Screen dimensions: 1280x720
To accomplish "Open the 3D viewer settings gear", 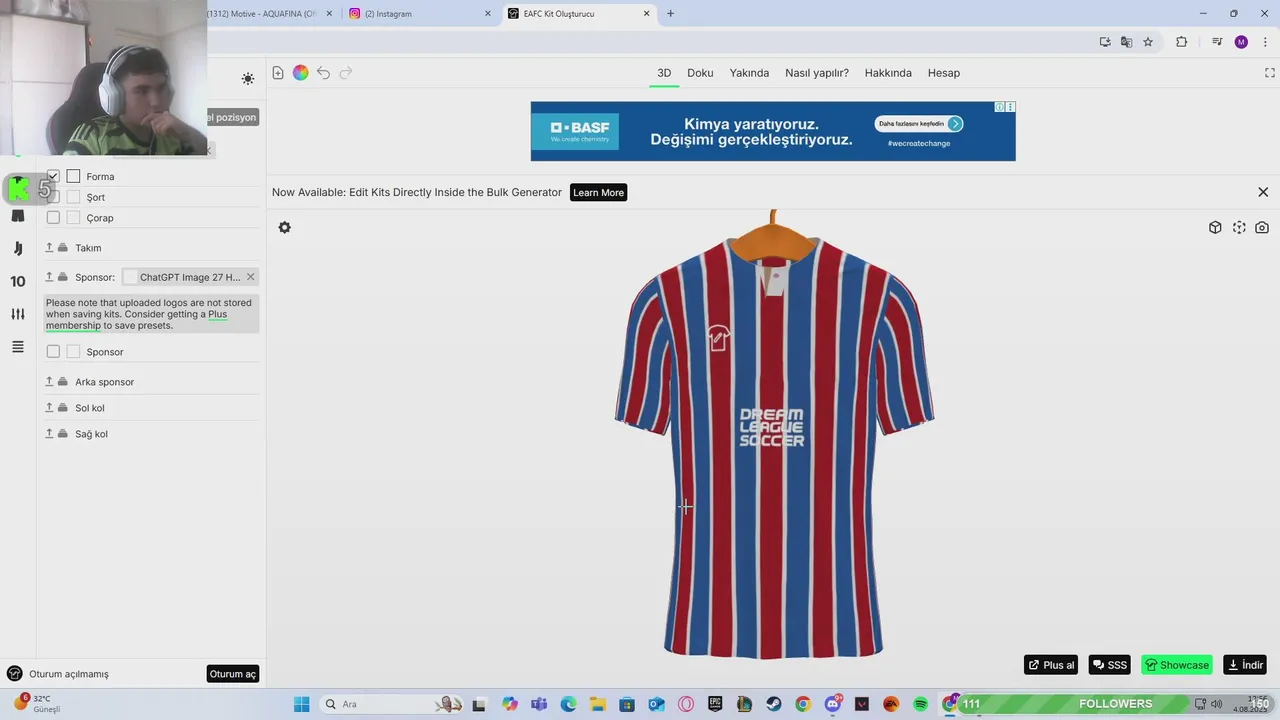I will 285,228.
